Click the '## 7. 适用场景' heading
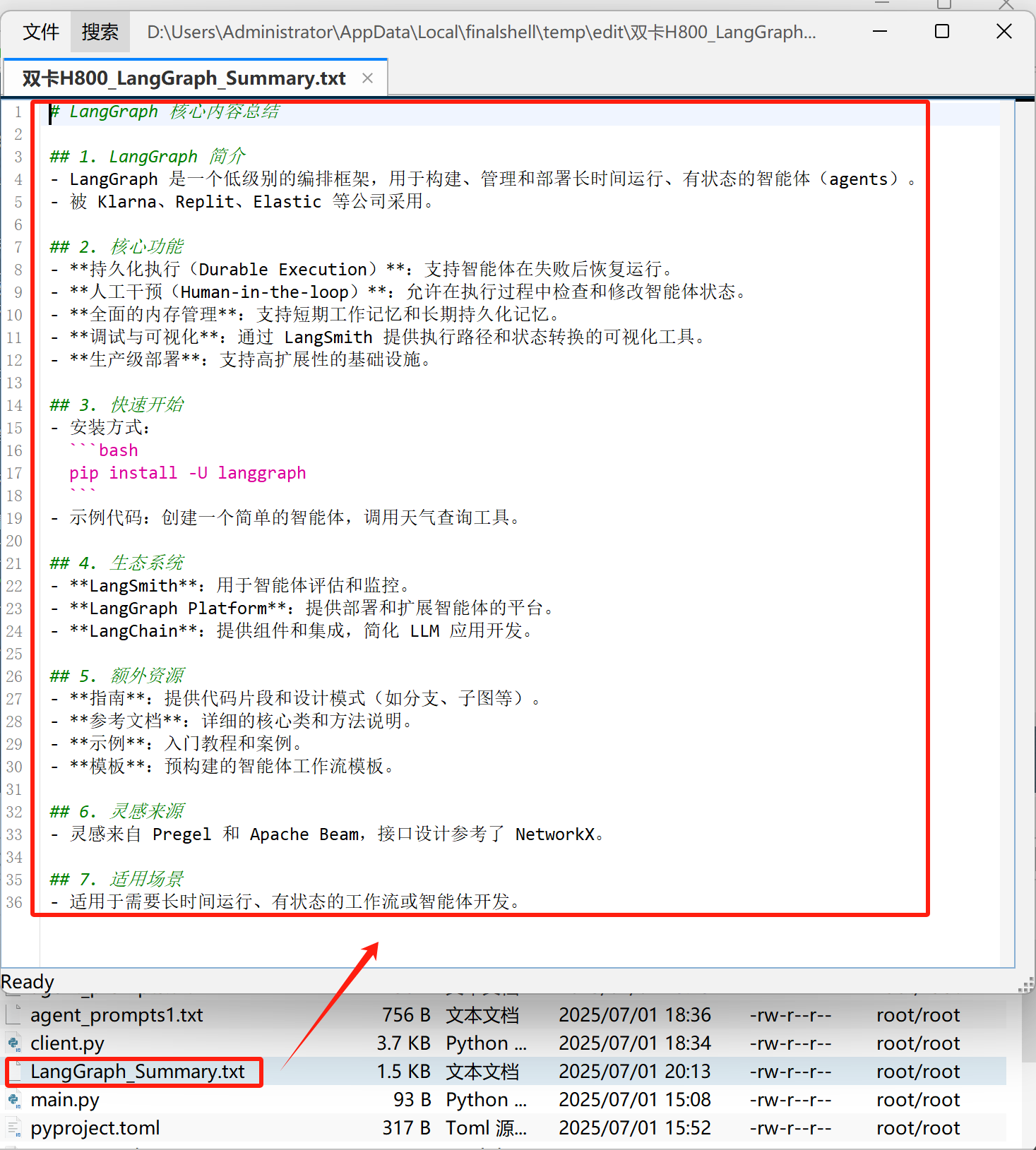 pos(117,880)
